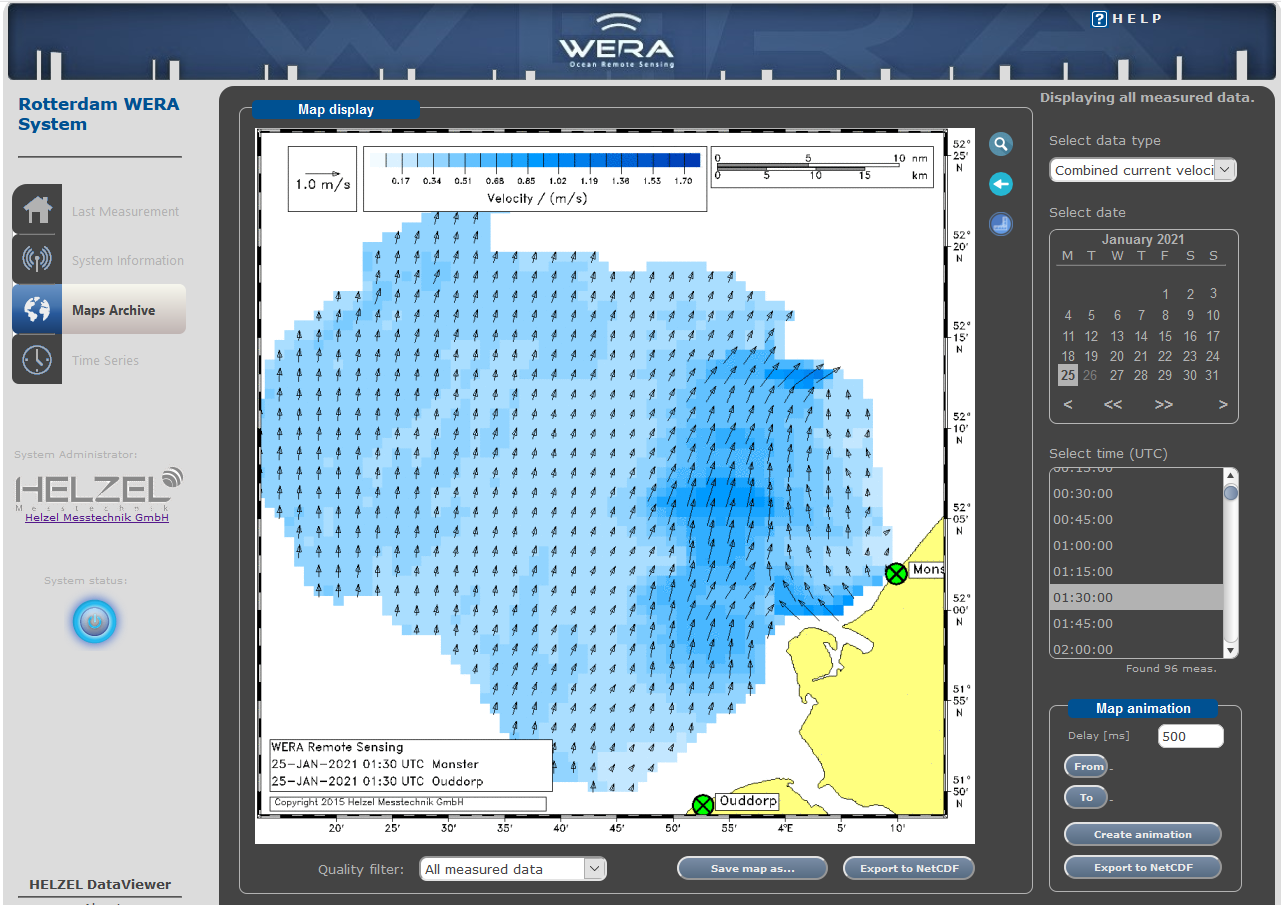Open the HELP icon in header

coord(1099,19)
